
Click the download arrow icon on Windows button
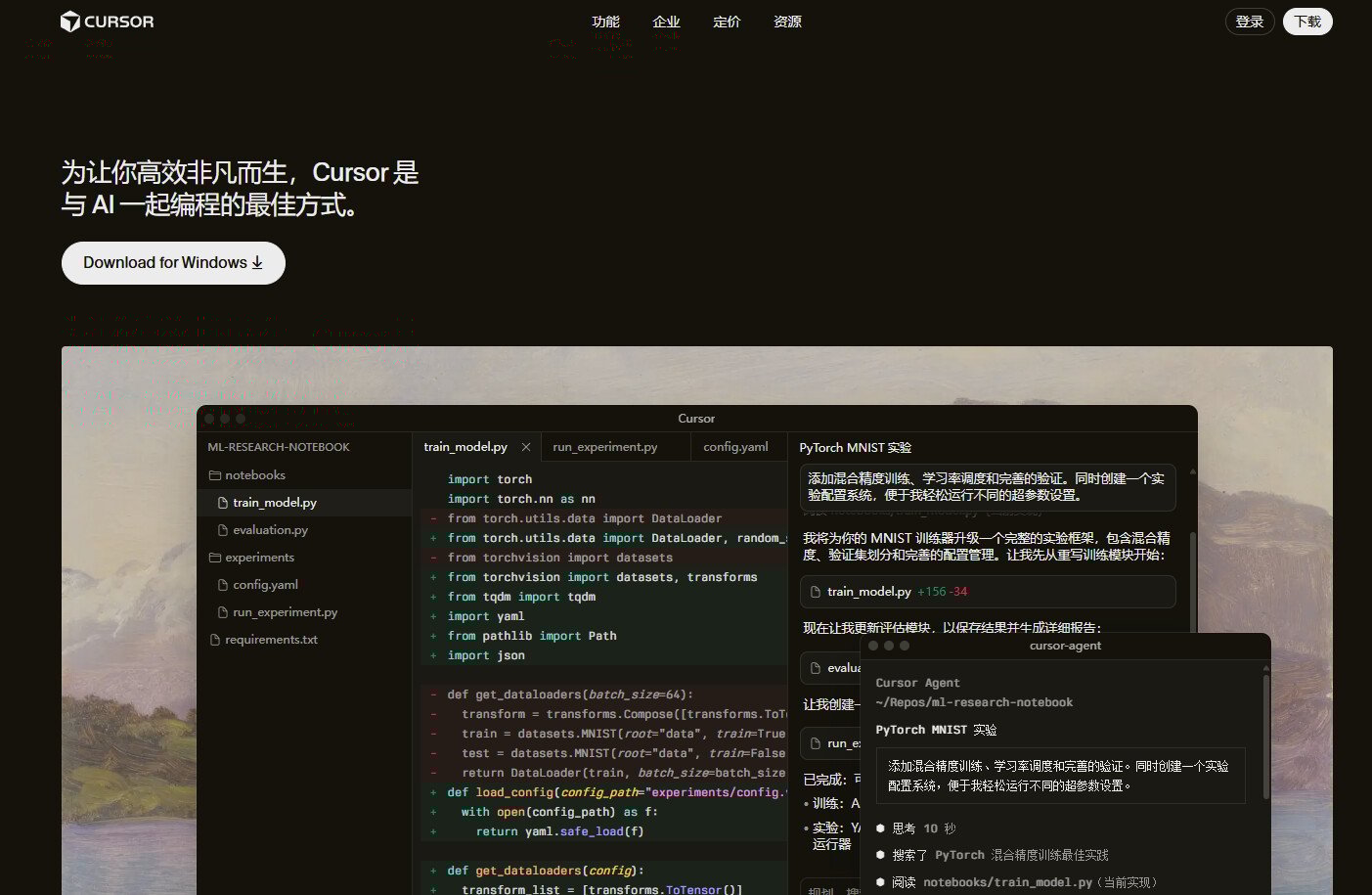coord(257,263)
